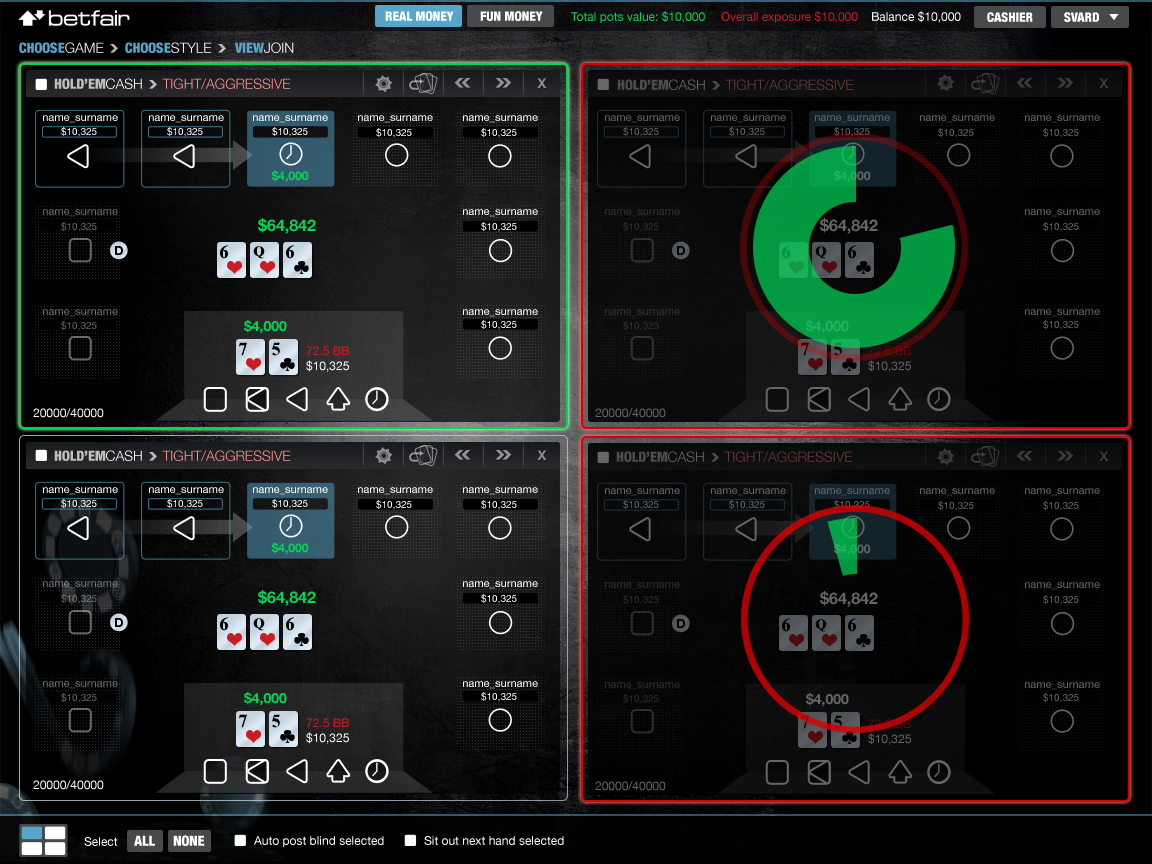
Task: Click TIGHT/AGGRESSIVE label on gray-bordered table
Action: [x=226, y=456]
